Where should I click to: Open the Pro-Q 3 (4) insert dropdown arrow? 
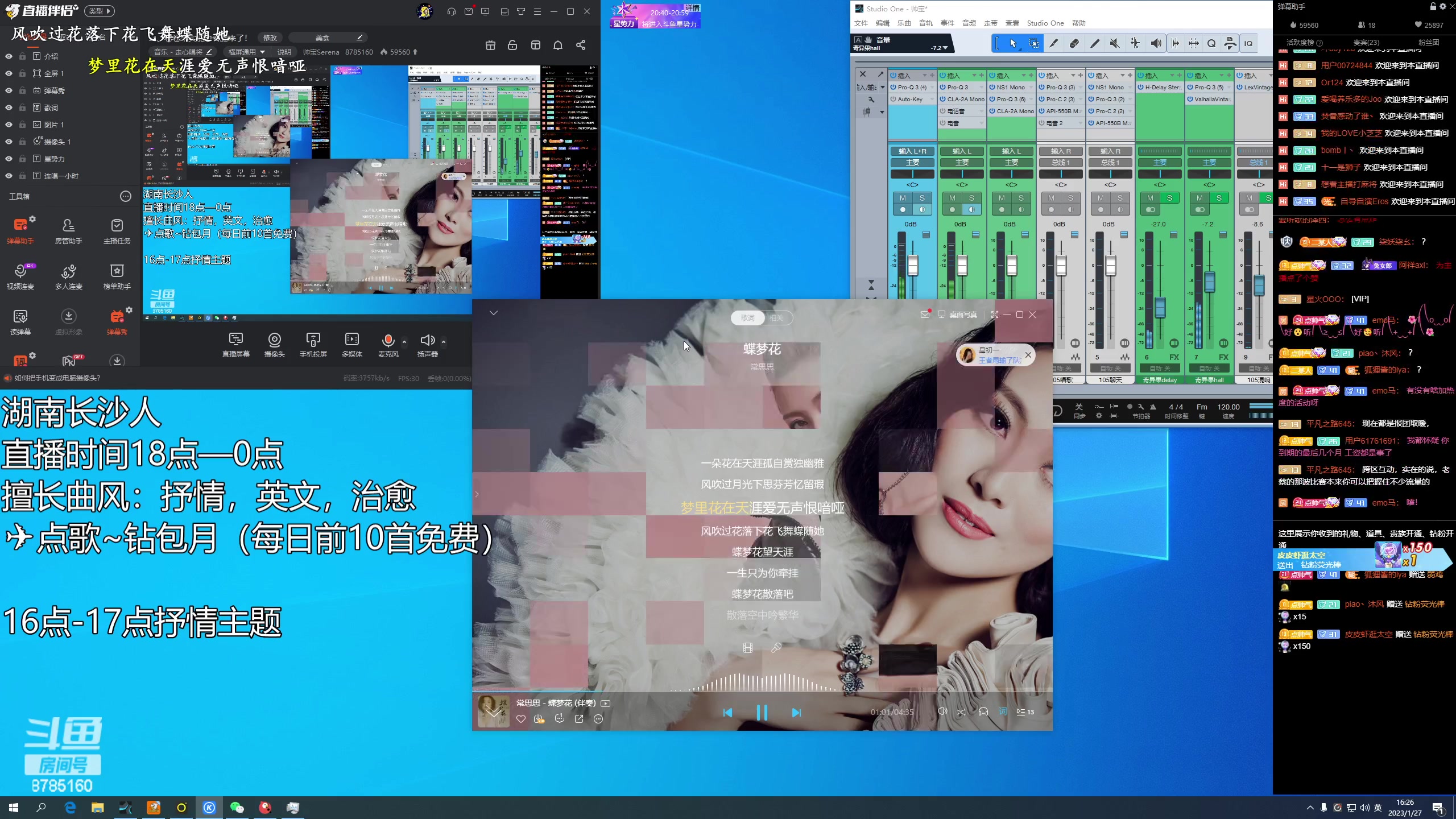coord(932,87)
